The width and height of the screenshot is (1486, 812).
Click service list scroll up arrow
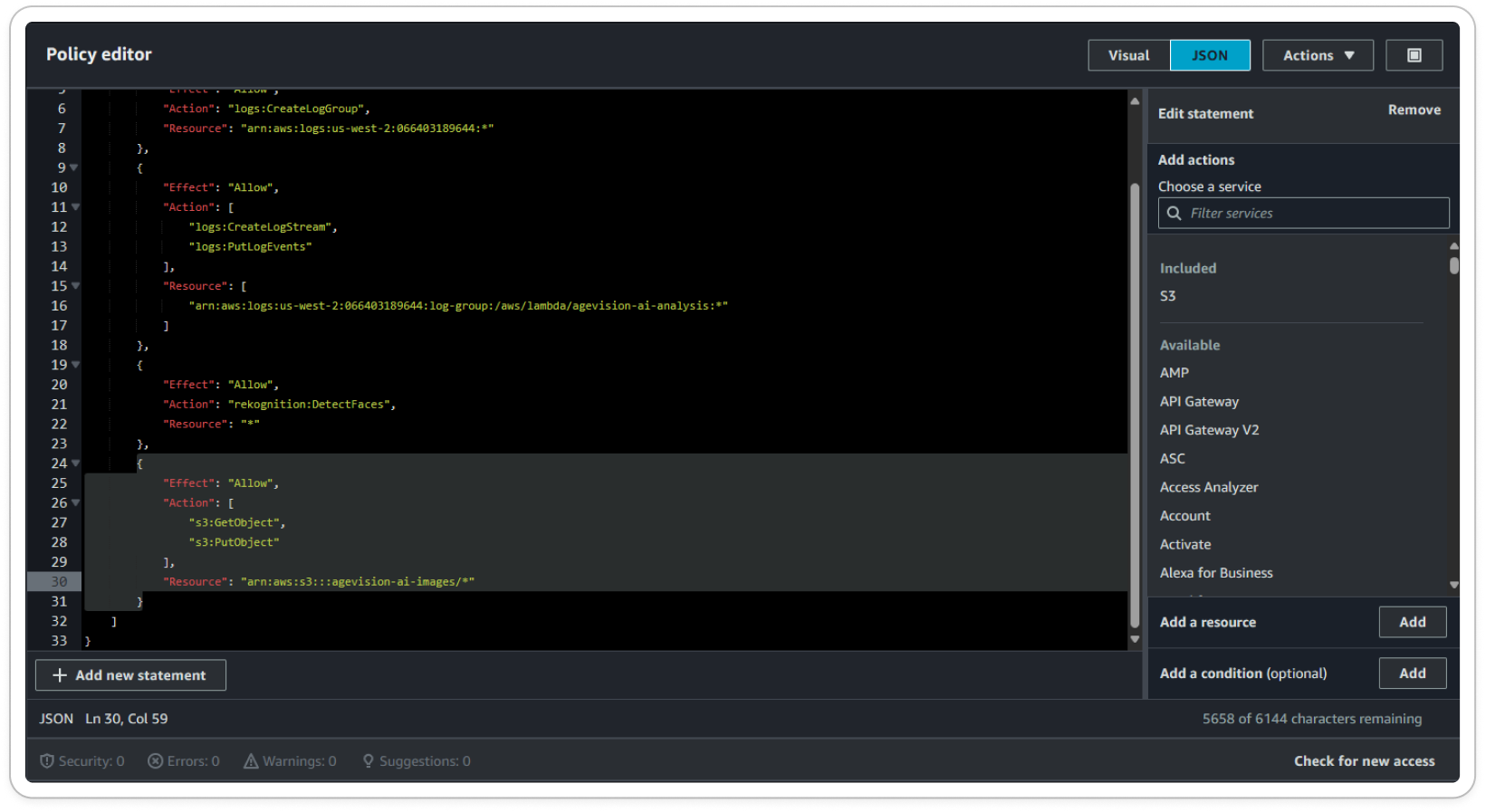coord(1453,246)
